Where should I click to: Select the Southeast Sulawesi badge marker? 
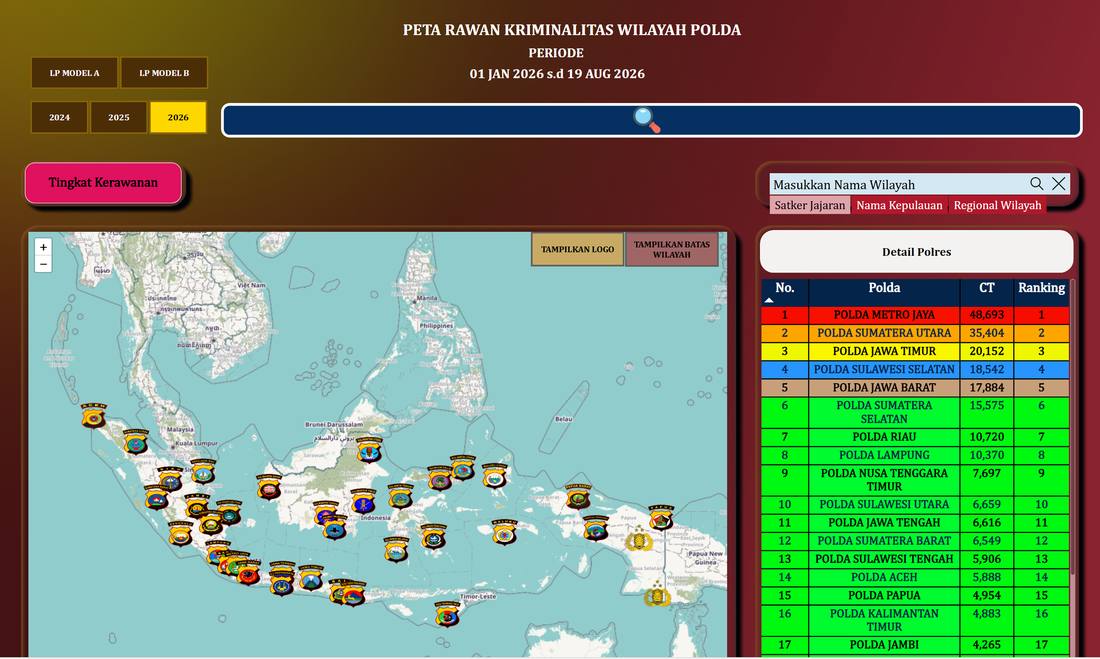(434, 537)
